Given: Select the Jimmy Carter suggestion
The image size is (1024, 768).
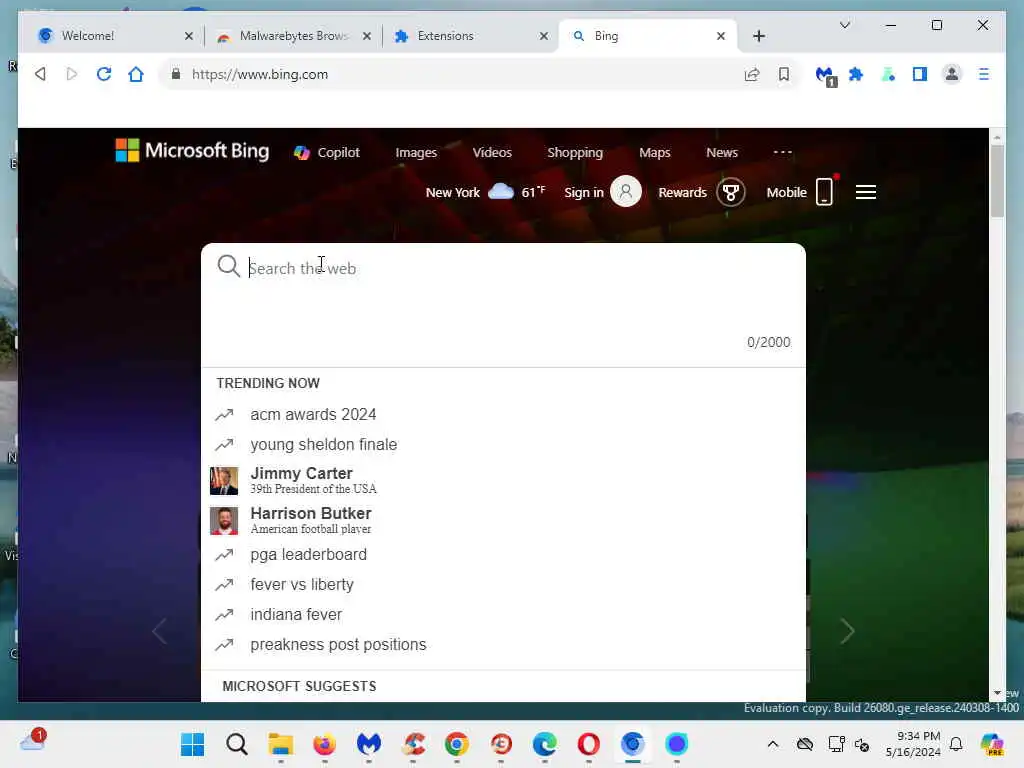Looking at the screenshot, I should click(x=503, y=480).
